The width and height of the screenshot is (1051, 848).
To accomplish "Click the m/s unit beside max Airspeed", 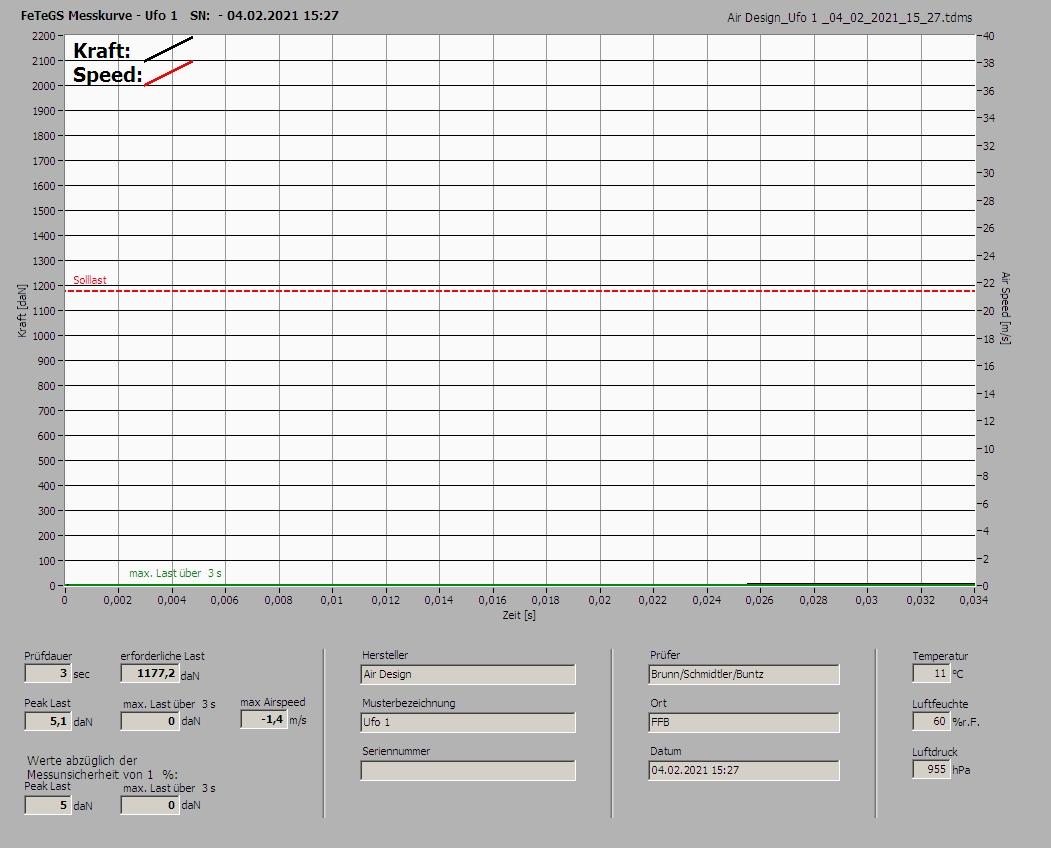I will point(298,720).
